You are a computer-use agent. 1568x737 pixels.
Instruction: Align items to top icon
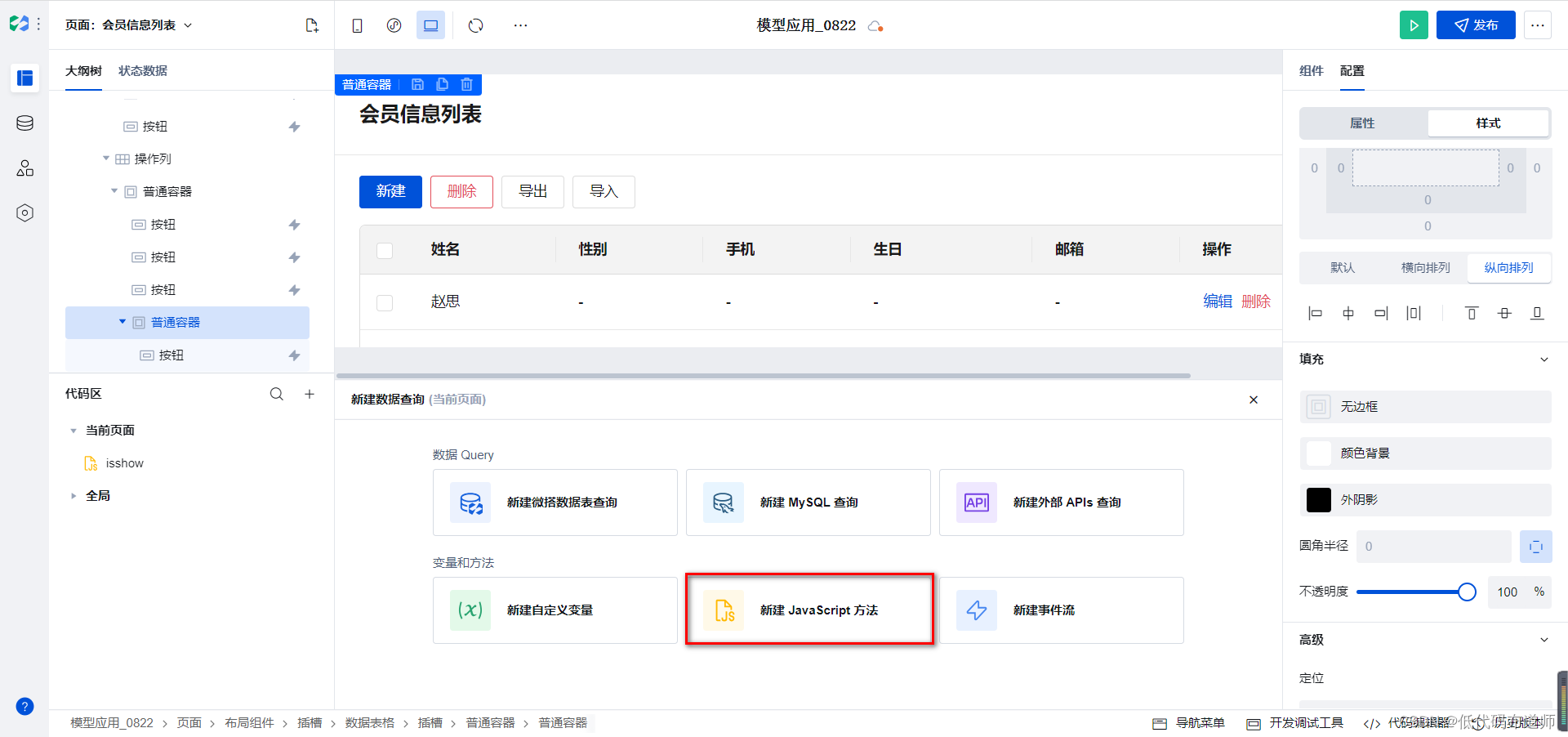(x=1472, y=313)
